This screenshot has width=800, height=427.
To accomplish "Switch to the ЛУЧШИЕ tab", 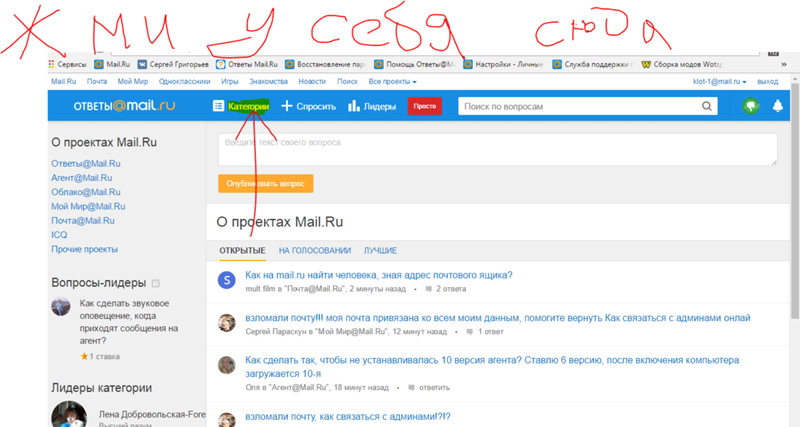I will pos(380,250).
